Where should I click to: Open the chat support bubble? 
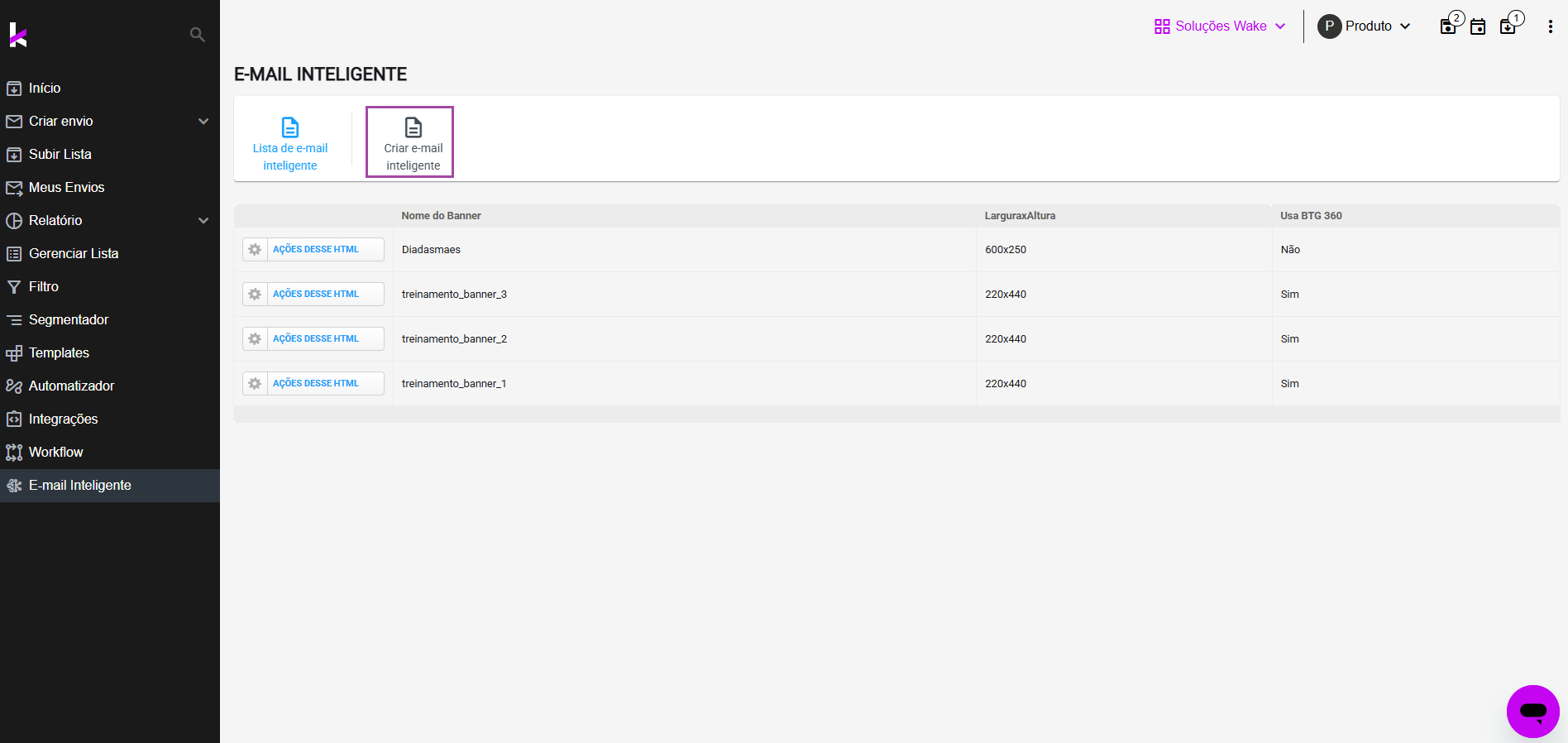click(1532, 711)
